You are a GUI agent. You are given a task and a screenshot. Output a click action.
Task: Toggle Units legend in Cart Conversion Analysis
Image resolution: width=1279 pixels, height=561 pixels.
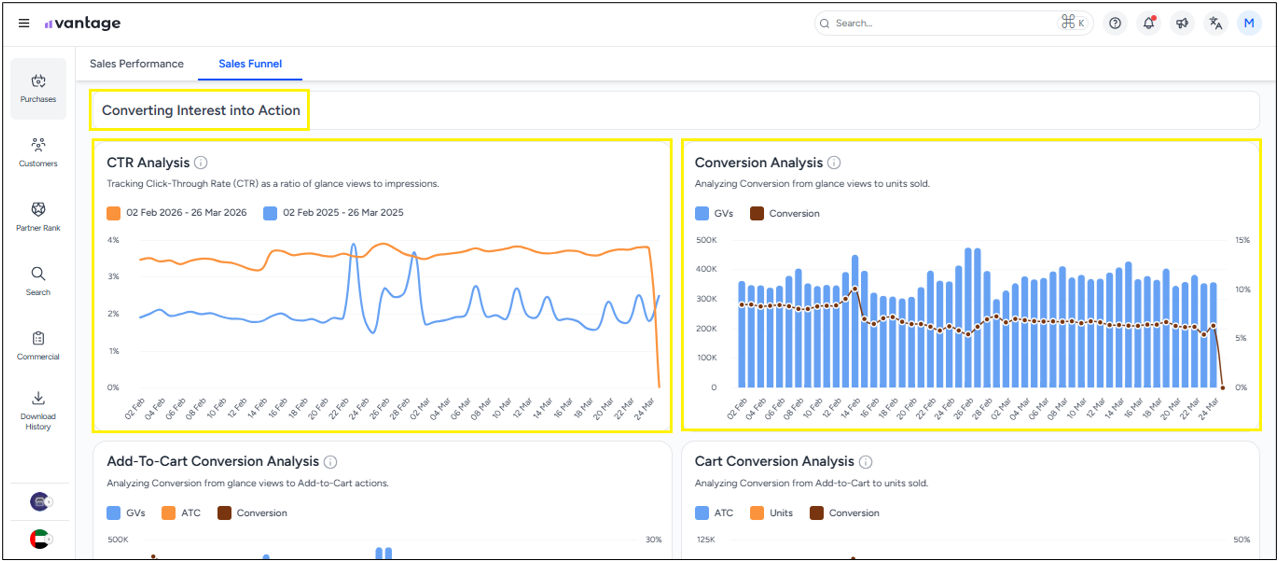tap(772, 513)
